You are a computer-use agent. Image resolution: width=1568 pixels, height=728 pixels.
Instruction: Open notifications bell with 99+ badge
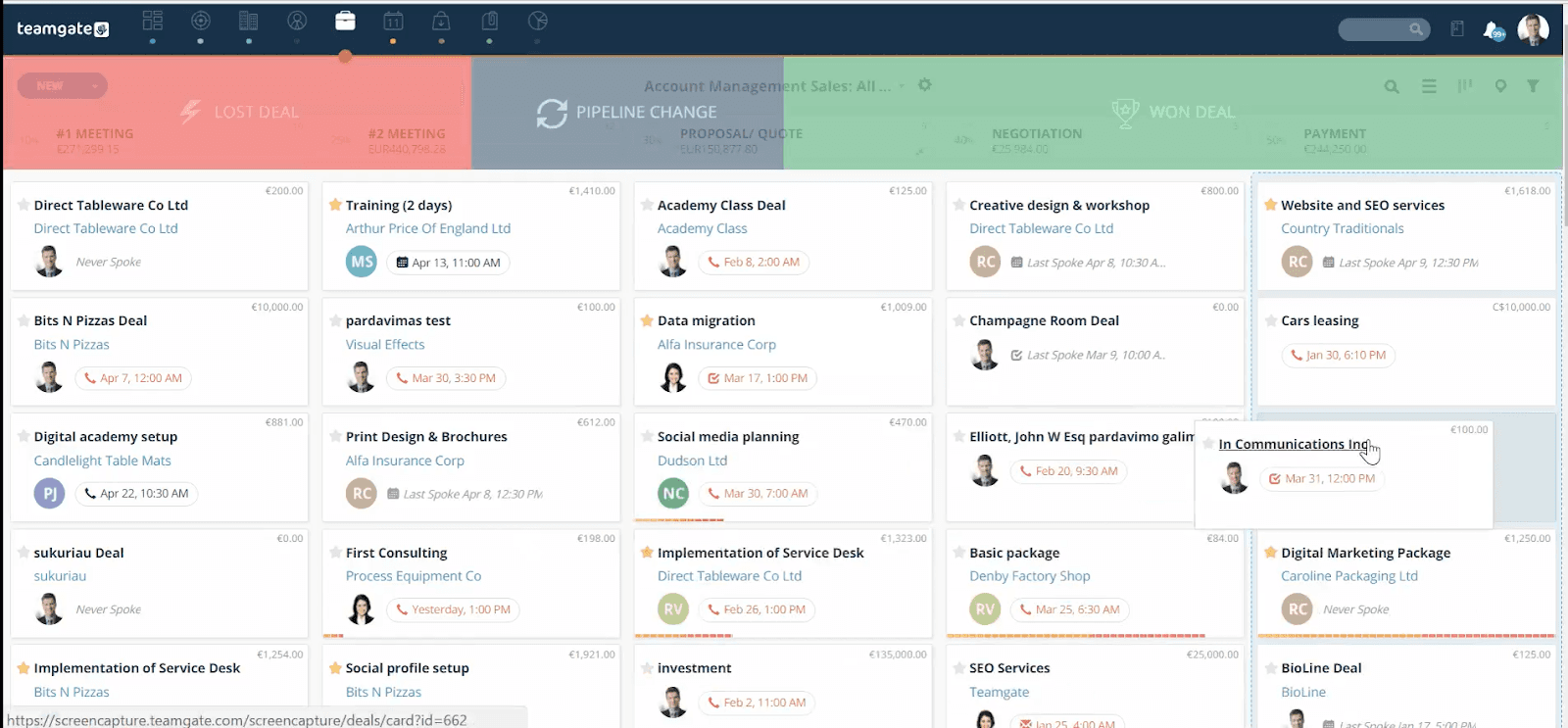pyautogui.click(x=1493, y=30)
